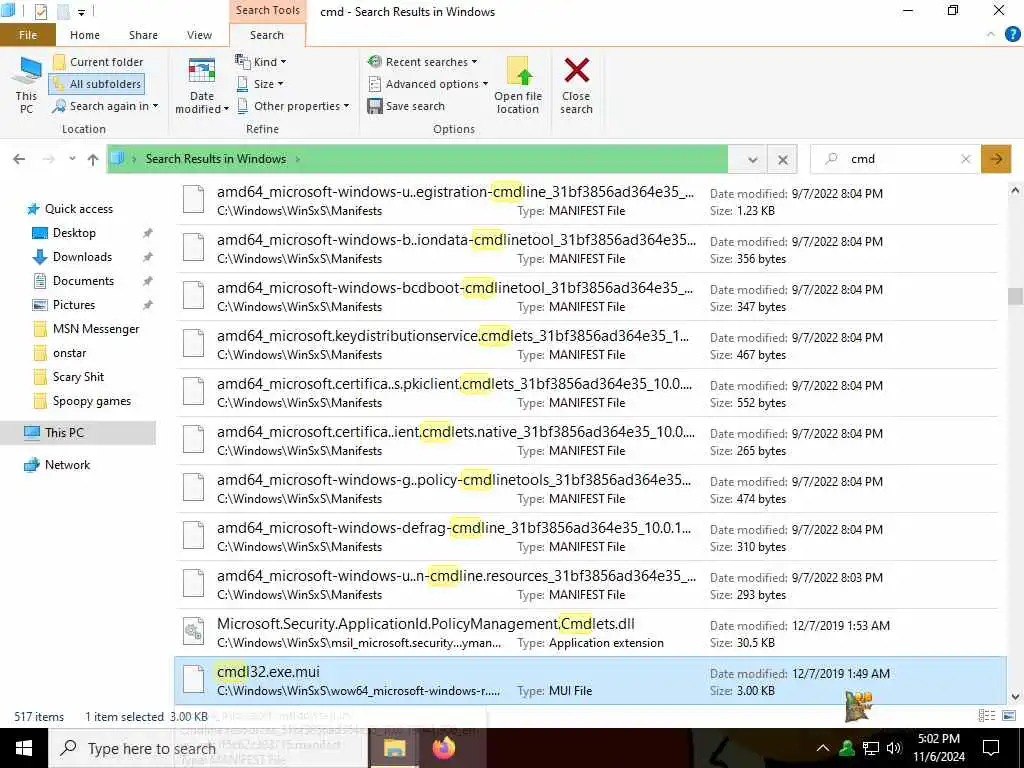This screenshot has width=1024, height=768.
Task: Open File Explorer from the taskbar
Action: point(394,748)
